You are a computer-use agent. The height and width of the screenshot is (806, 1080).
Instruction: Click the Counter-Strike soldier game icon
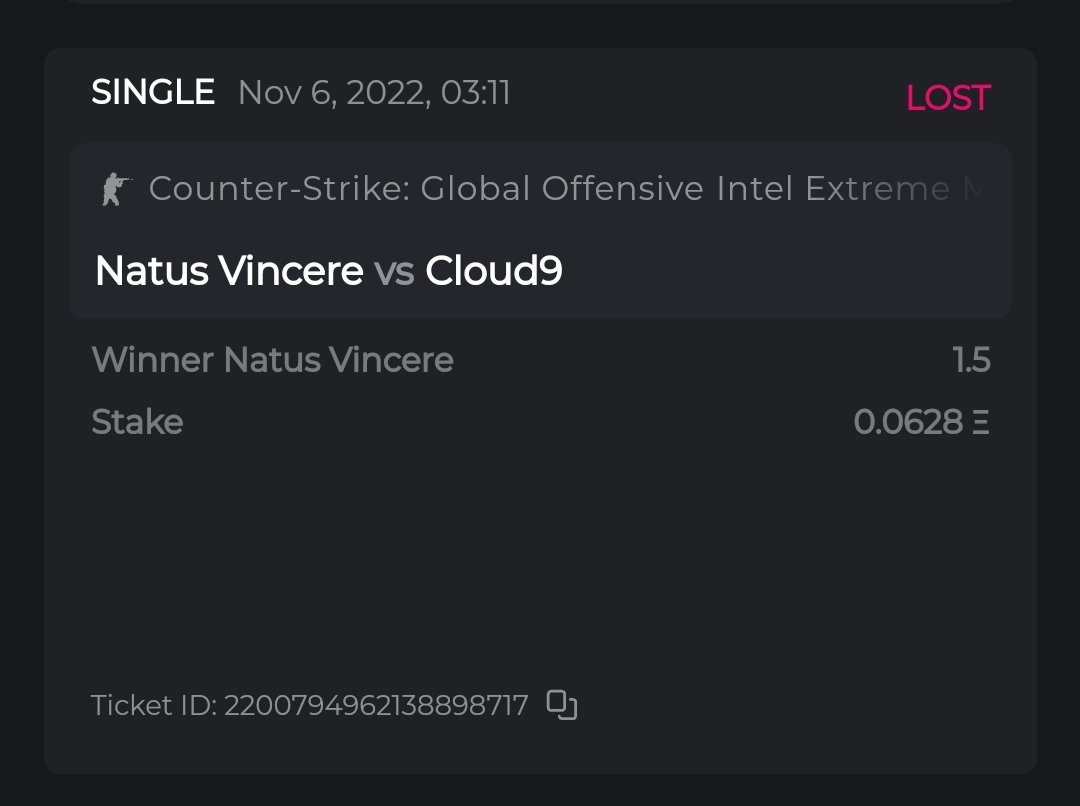click(117, 189)
